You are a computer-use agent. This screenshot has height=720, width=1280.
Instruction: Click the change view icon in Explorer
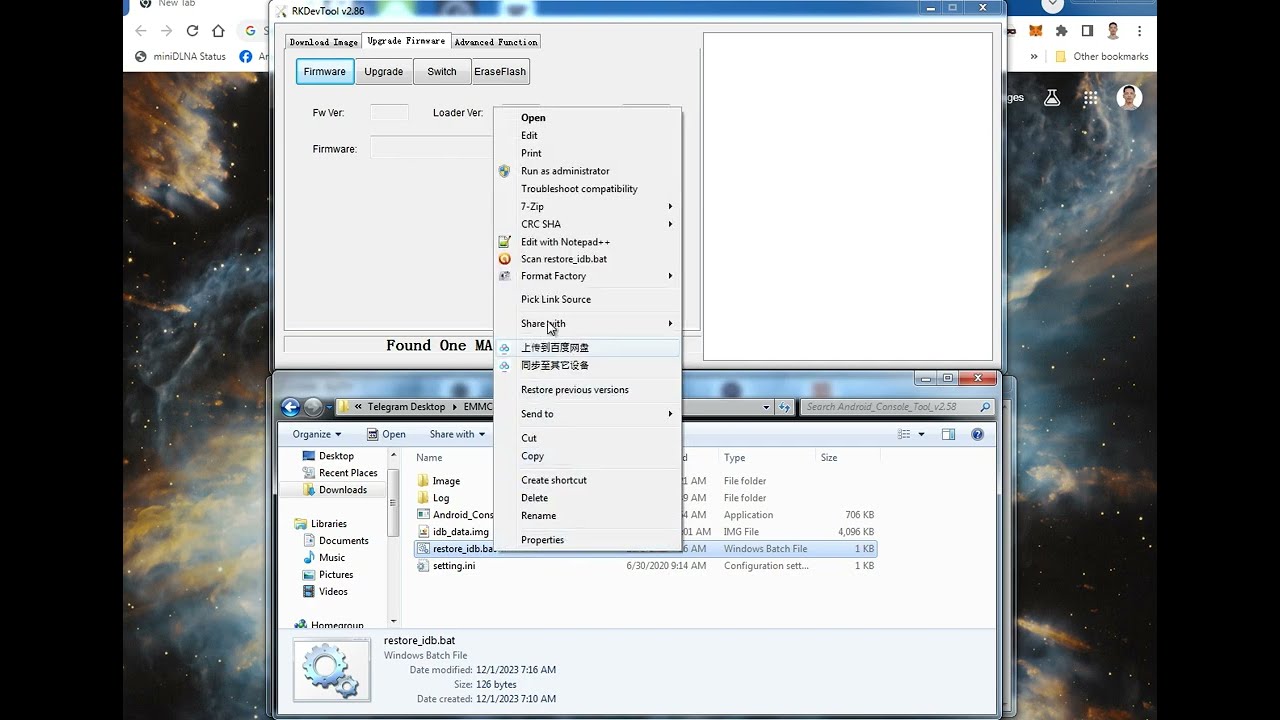[904, 434]
